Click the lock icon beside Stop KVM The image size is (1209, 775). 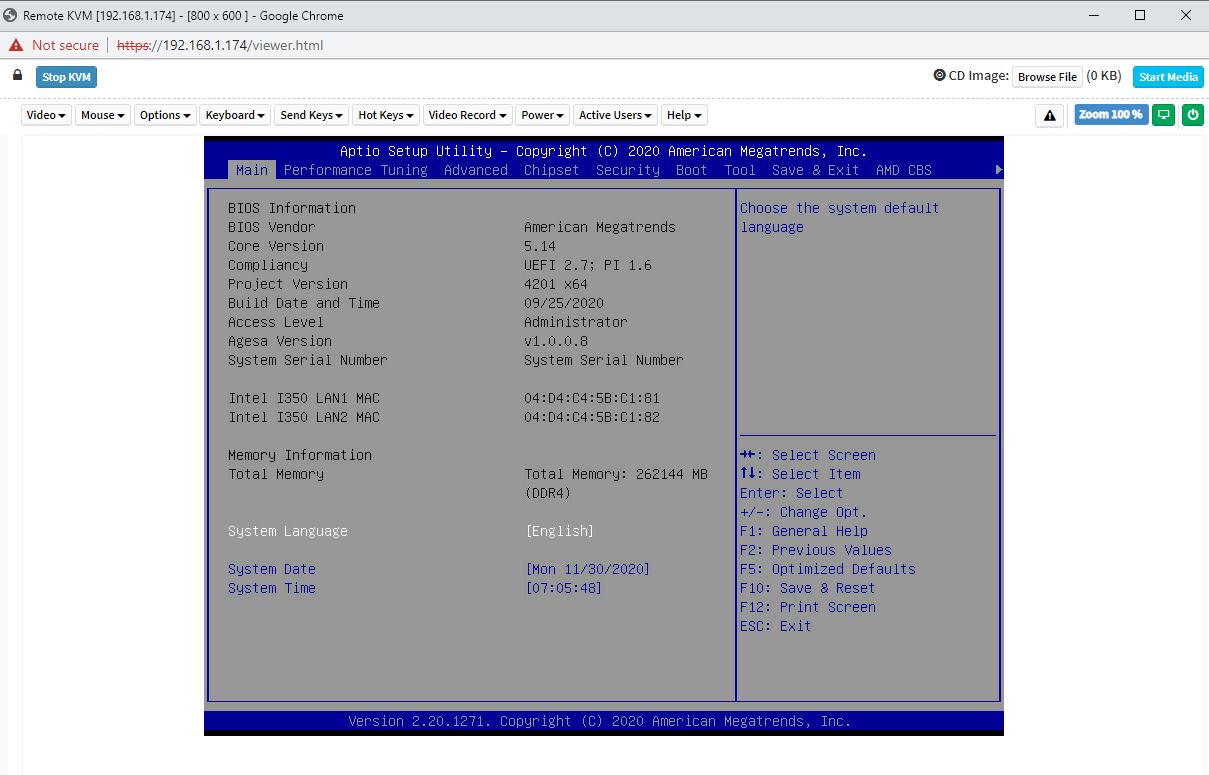(17, 76)
